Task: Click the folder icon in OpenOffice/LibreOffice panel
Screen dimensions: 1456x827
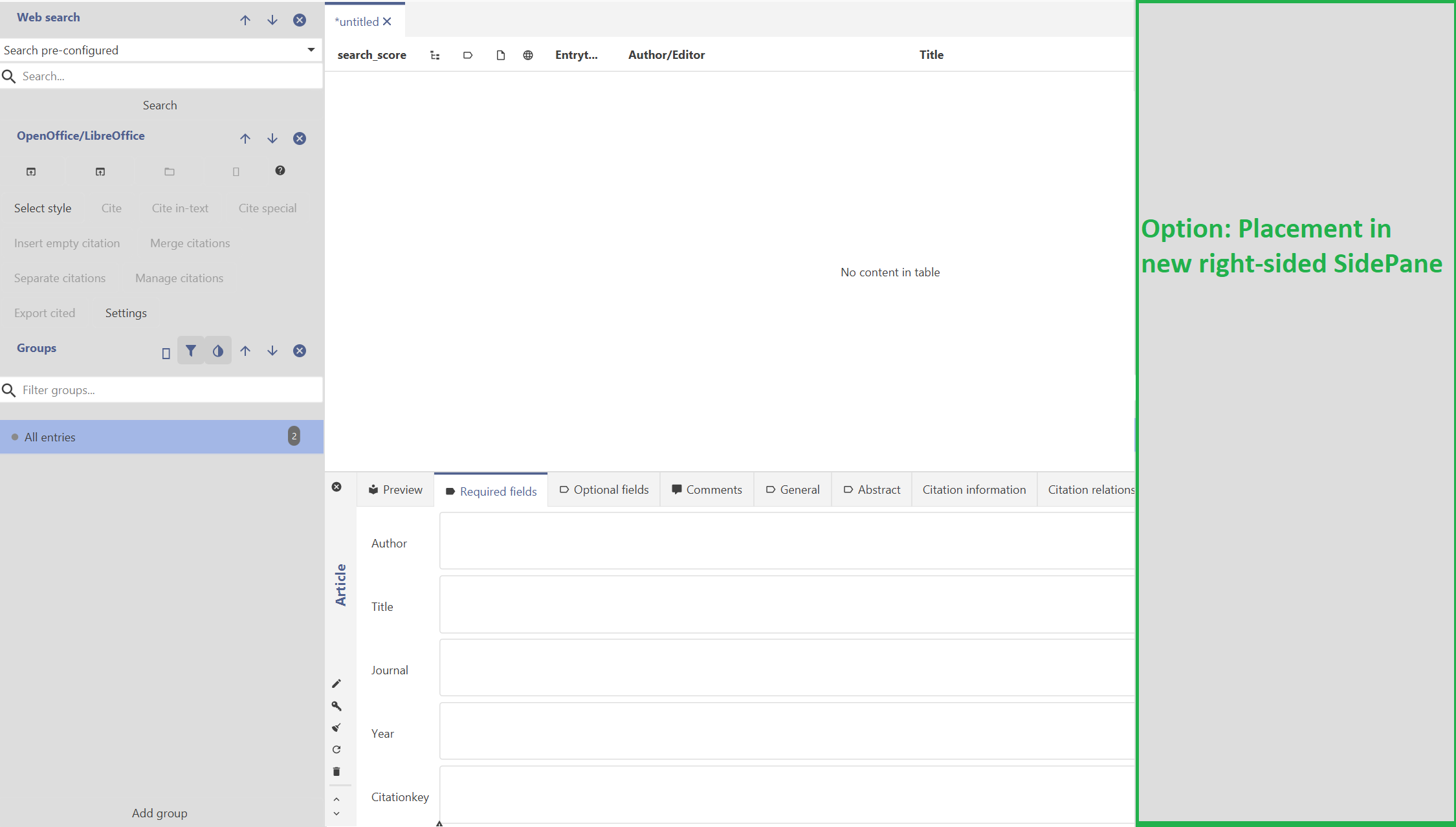Action: click(169, 171)
